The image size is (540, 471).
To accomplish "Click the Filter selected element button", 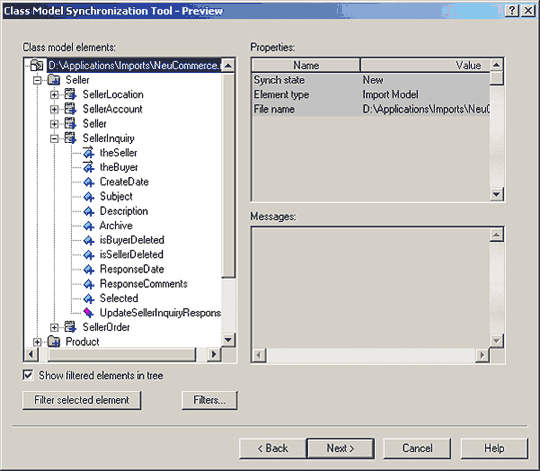I will [x=82, y=400].
